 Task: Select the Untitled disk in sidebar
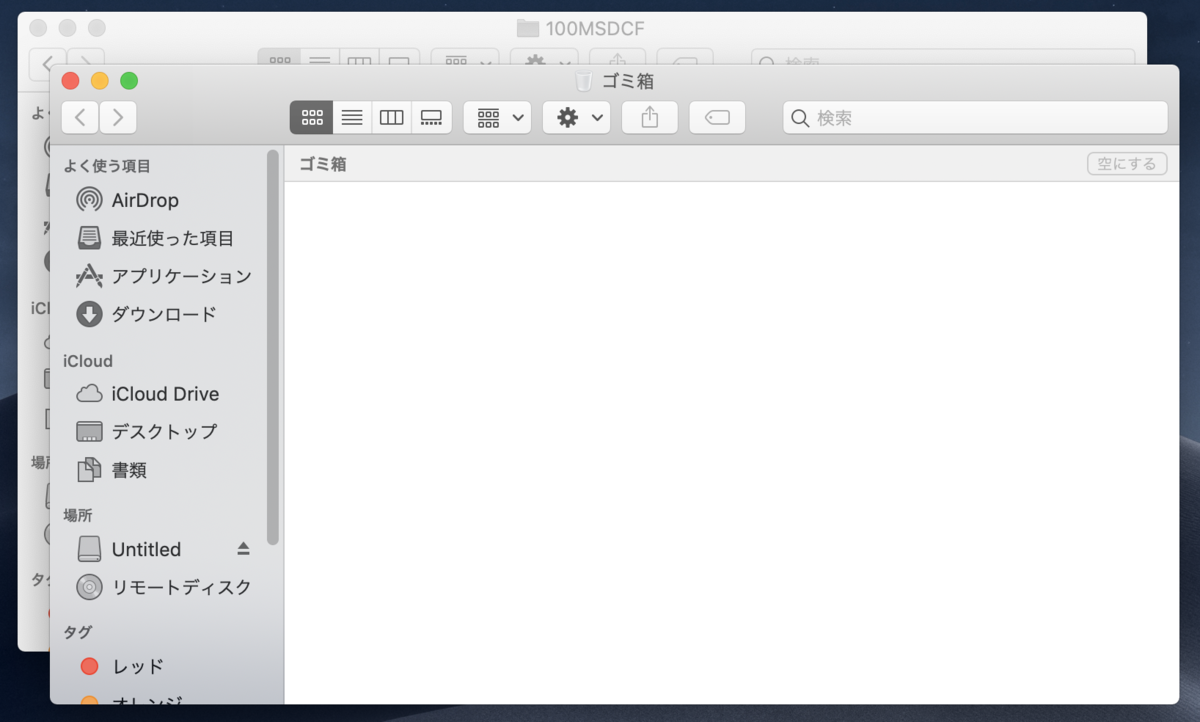[146, 549]
